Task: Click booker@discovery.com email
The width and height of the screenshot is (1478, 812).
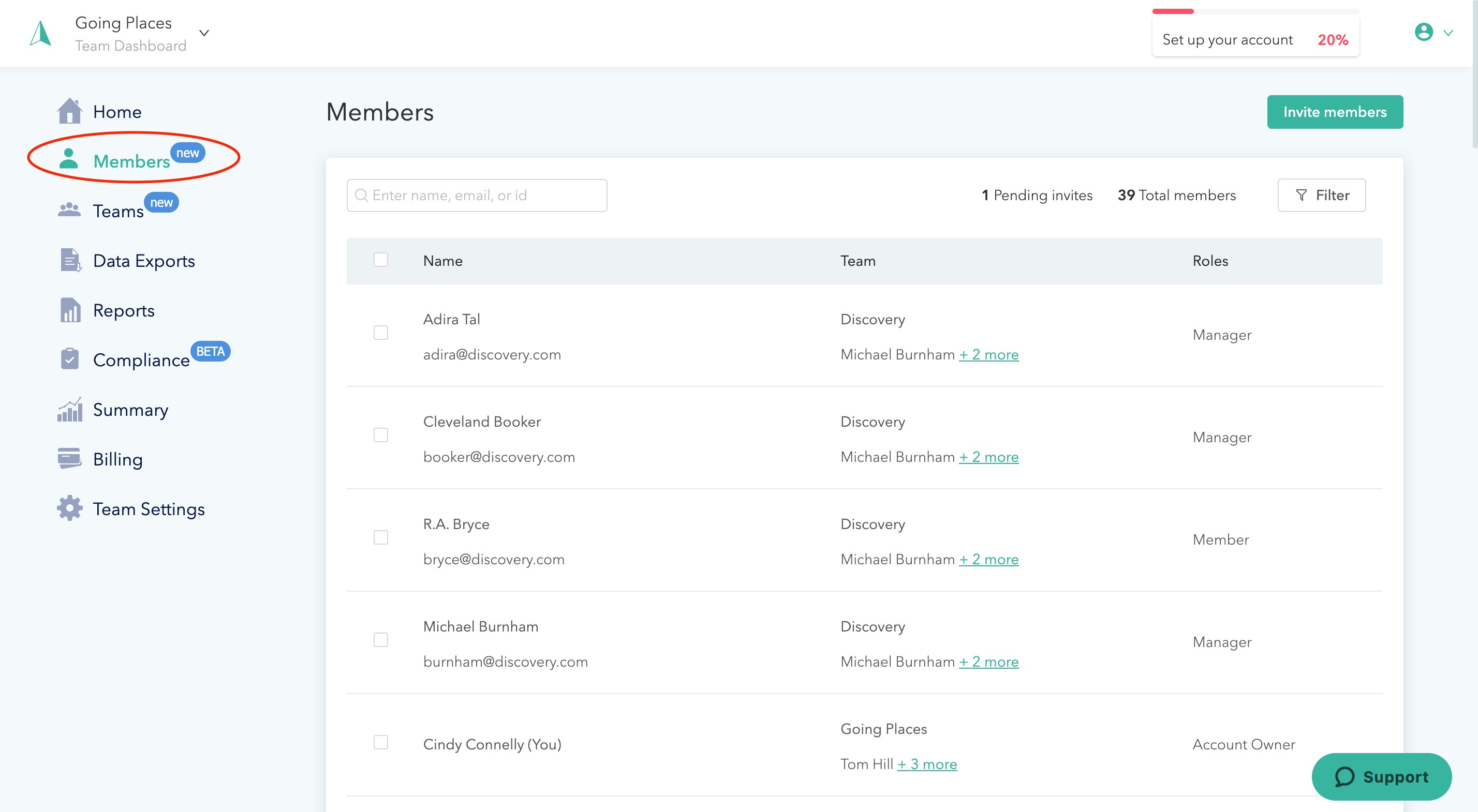Action: [x=498, y=457]
